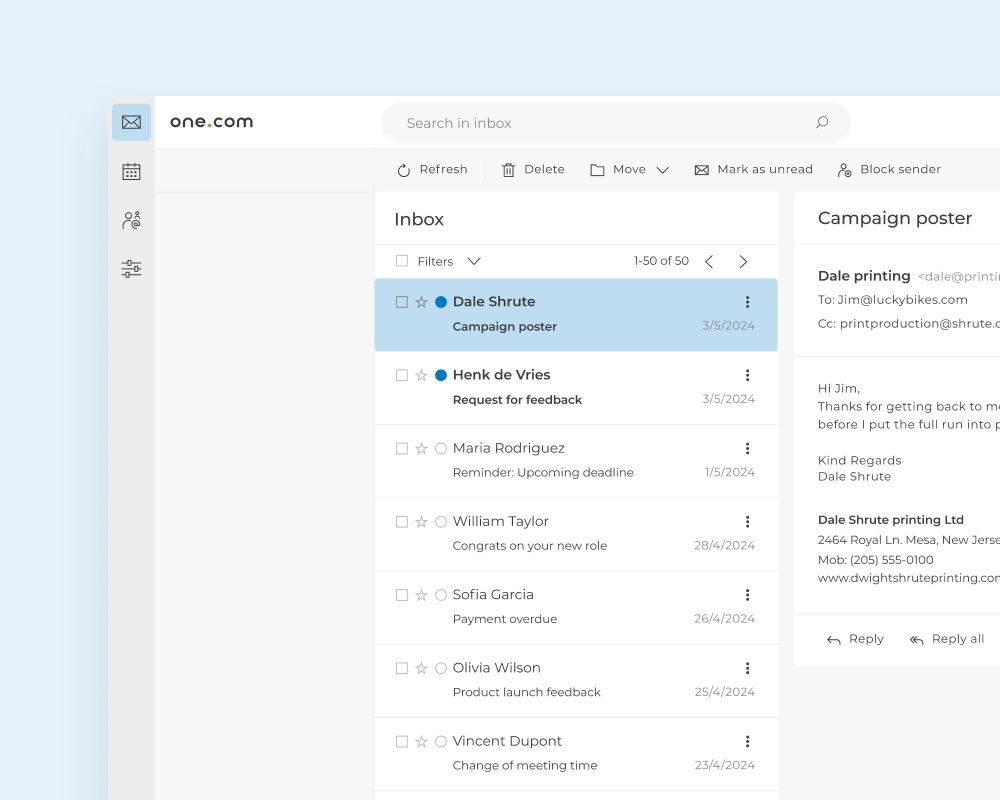Open the Settings sliders icon in sidebar
The height and width of the screenshot is (800, 1000).
pyautogui.click(x=131, y=269)
